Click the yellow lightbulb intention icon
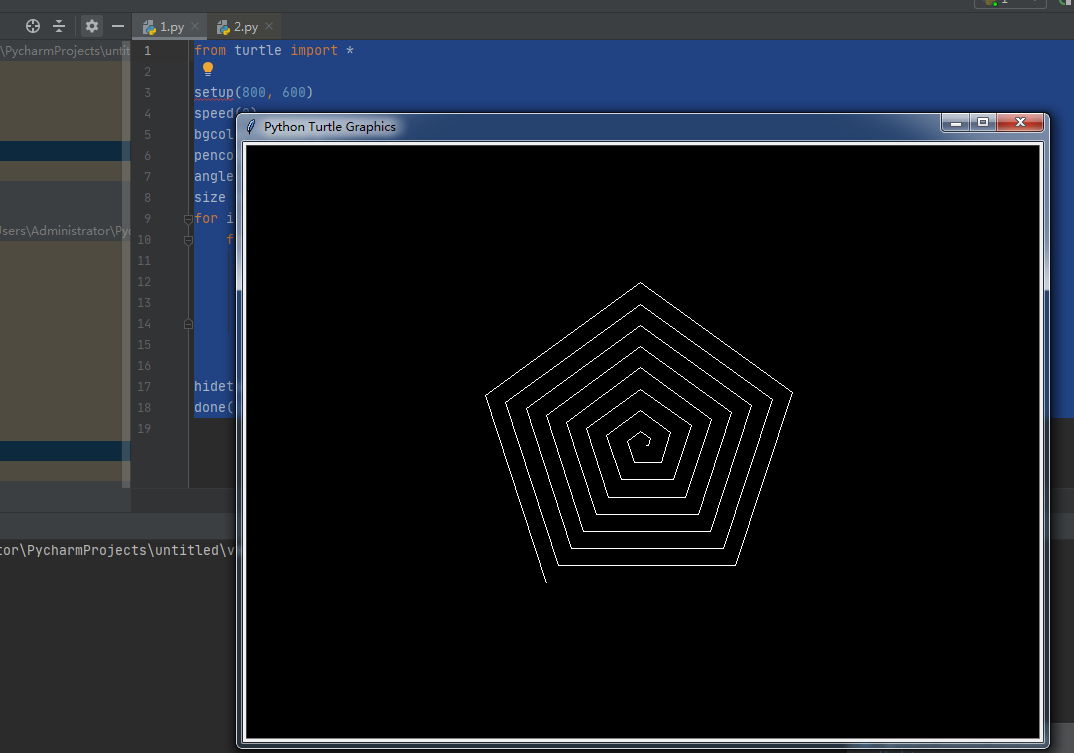 click(x=208, y=69)
